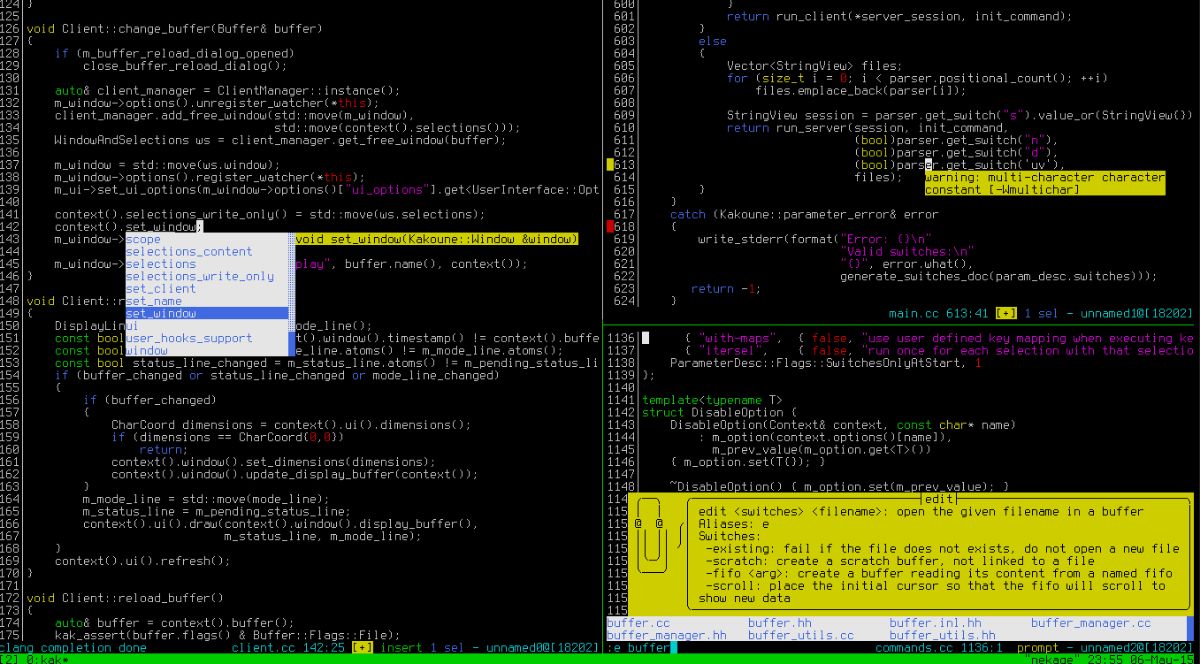
Task: Click 'unnamed0@[18202]' client name
Action: pos(543,648)
